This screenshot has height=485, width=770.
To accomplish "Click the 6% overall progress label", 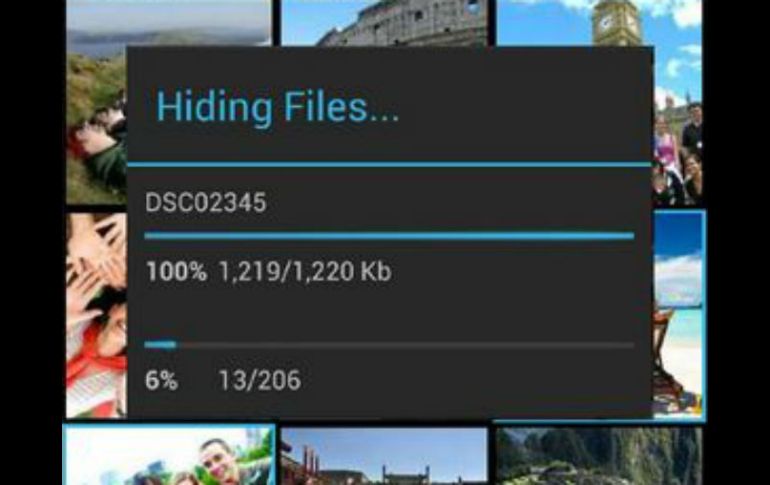I will pos(161,380).
